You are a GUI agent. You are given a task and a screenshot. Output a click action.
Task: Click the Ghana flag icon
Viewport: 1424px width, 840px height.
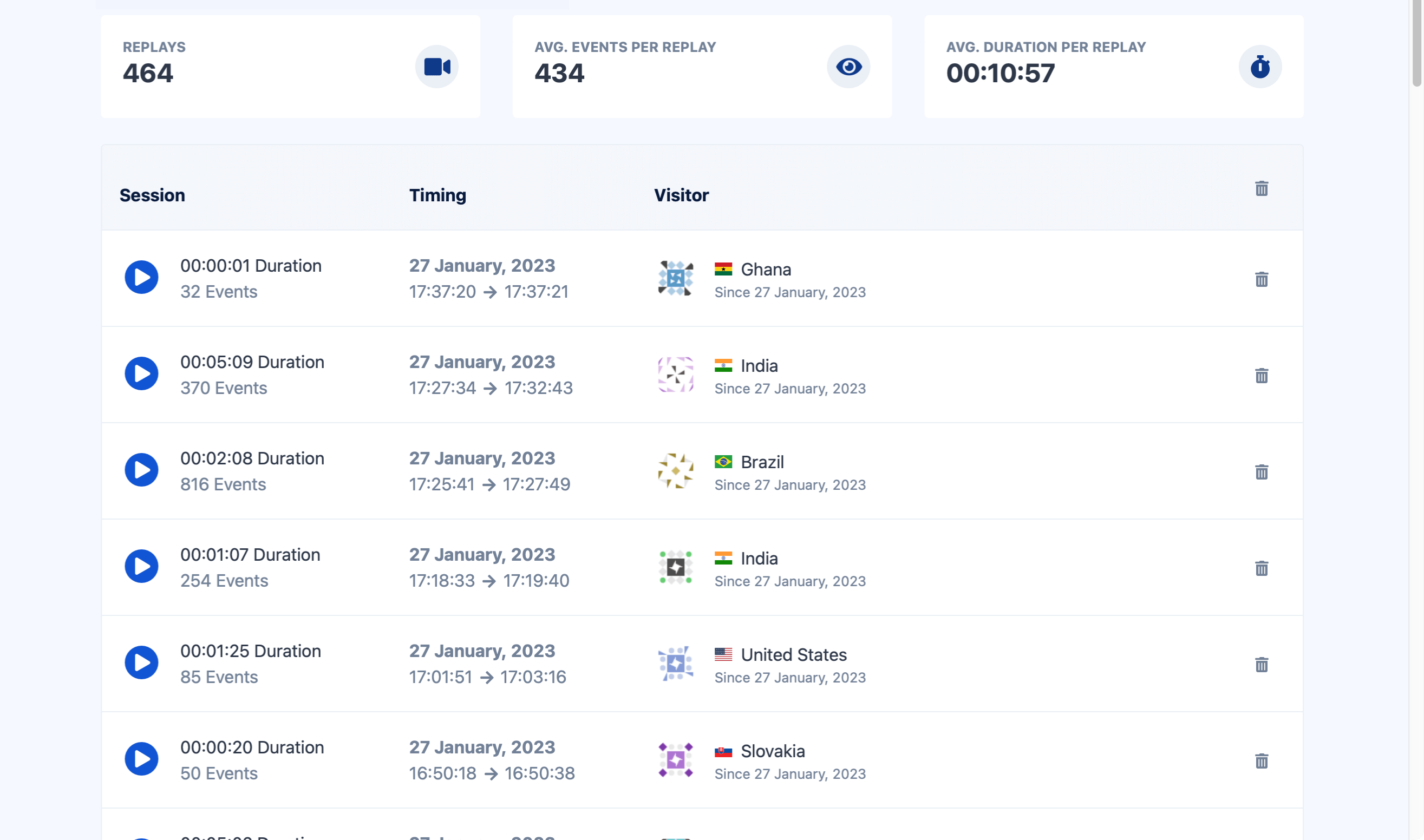point(723,269)
